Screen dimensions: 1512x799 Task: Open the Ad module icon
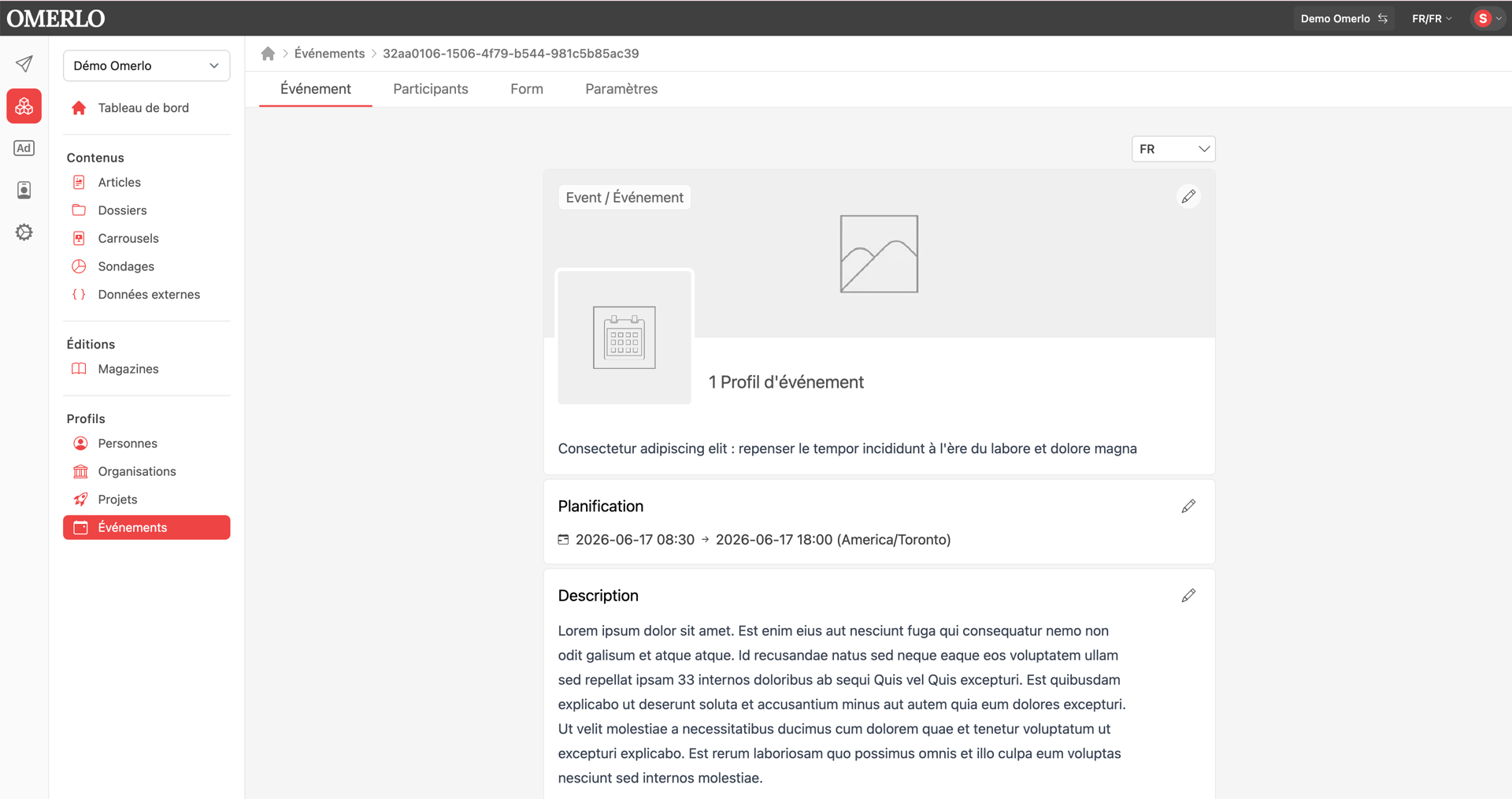point(24,148)
